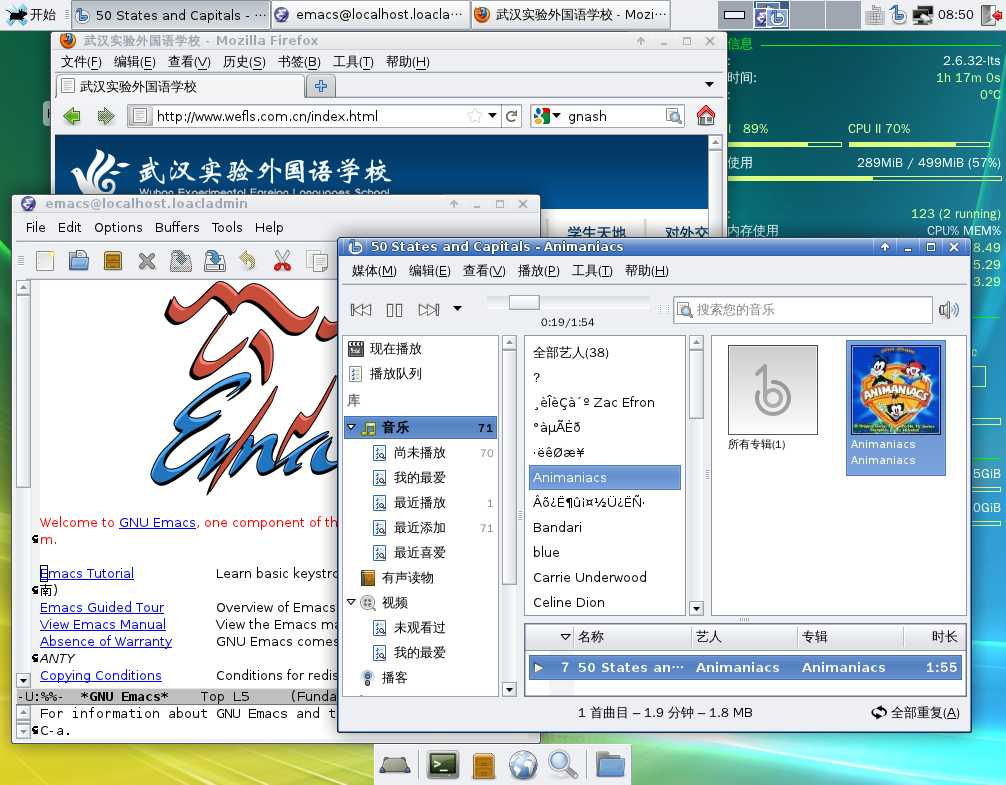The width and height of the screenshot is (1006, 785).
Task: Collapse the 视频 library tree node
Action: tap(351, 602)
